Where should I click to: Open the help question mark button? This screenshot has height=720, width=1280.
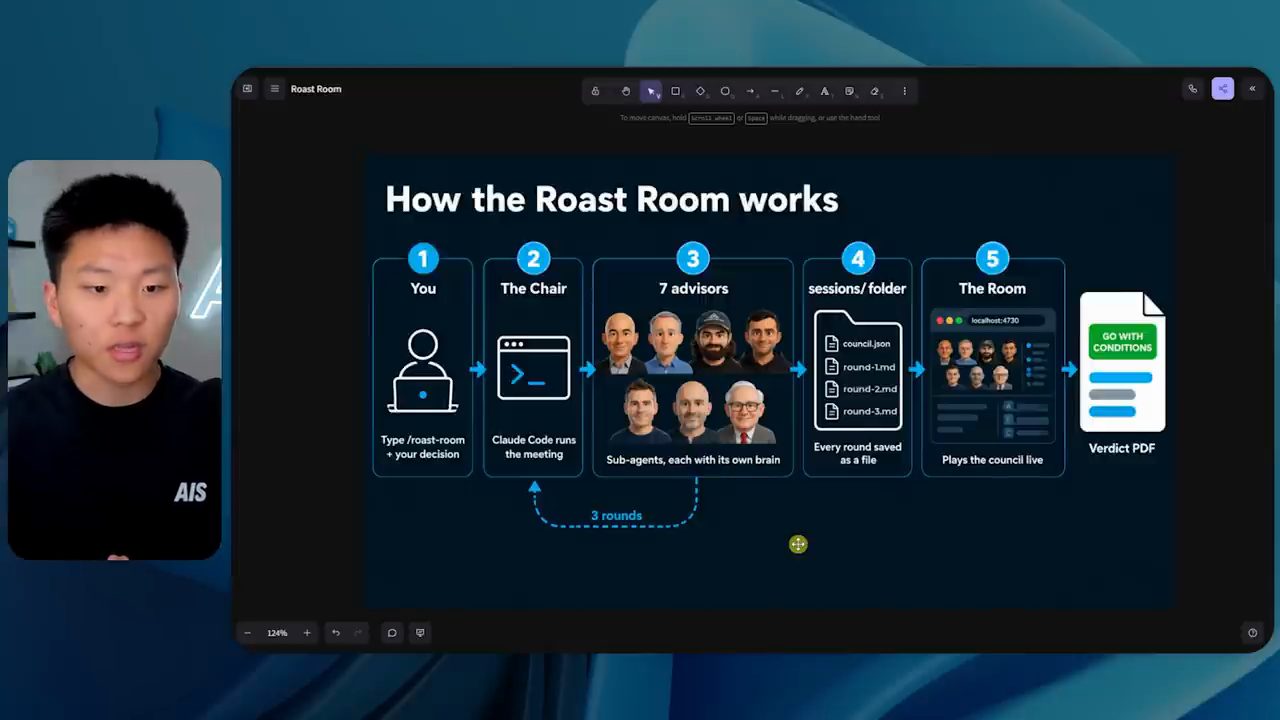point(1252,633)
